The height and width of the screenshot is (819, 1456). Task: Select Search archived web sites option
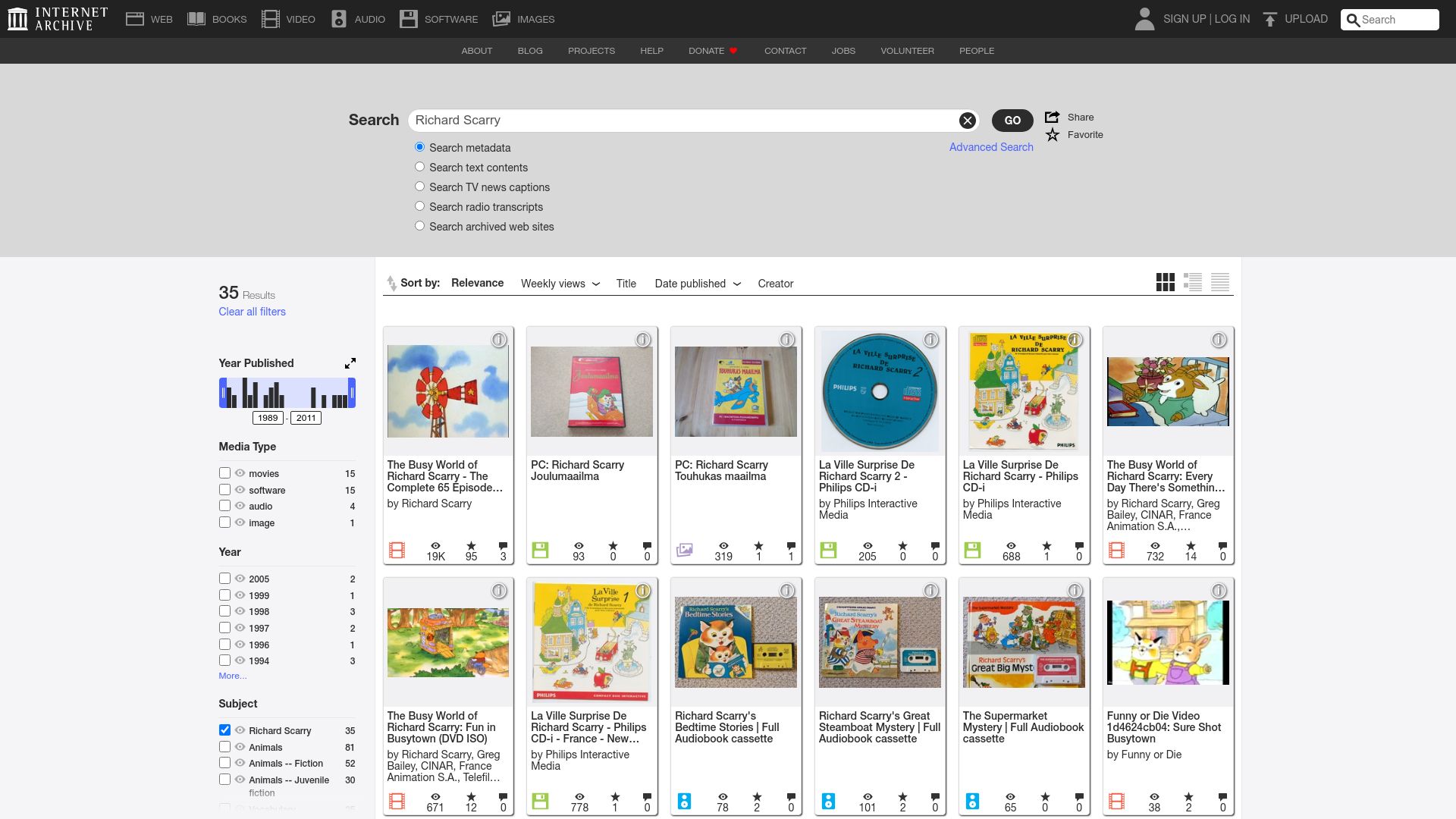(419, 226)
